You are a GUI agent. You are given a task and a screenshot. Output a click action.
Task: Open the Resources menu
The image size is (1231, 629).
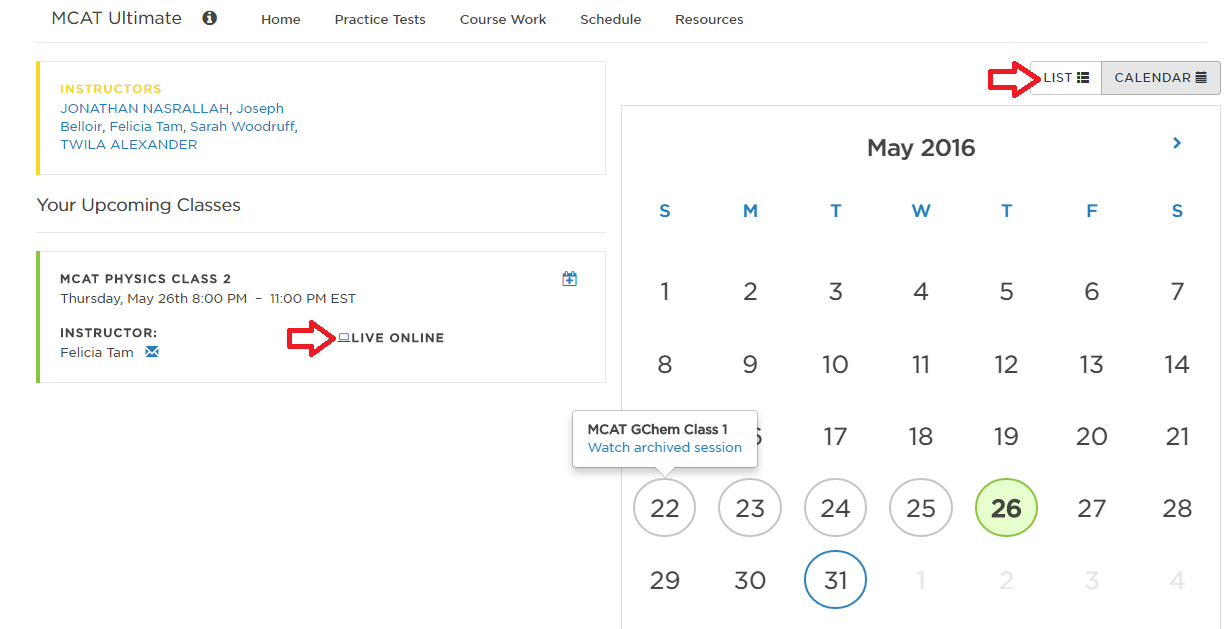click(709, 20)
